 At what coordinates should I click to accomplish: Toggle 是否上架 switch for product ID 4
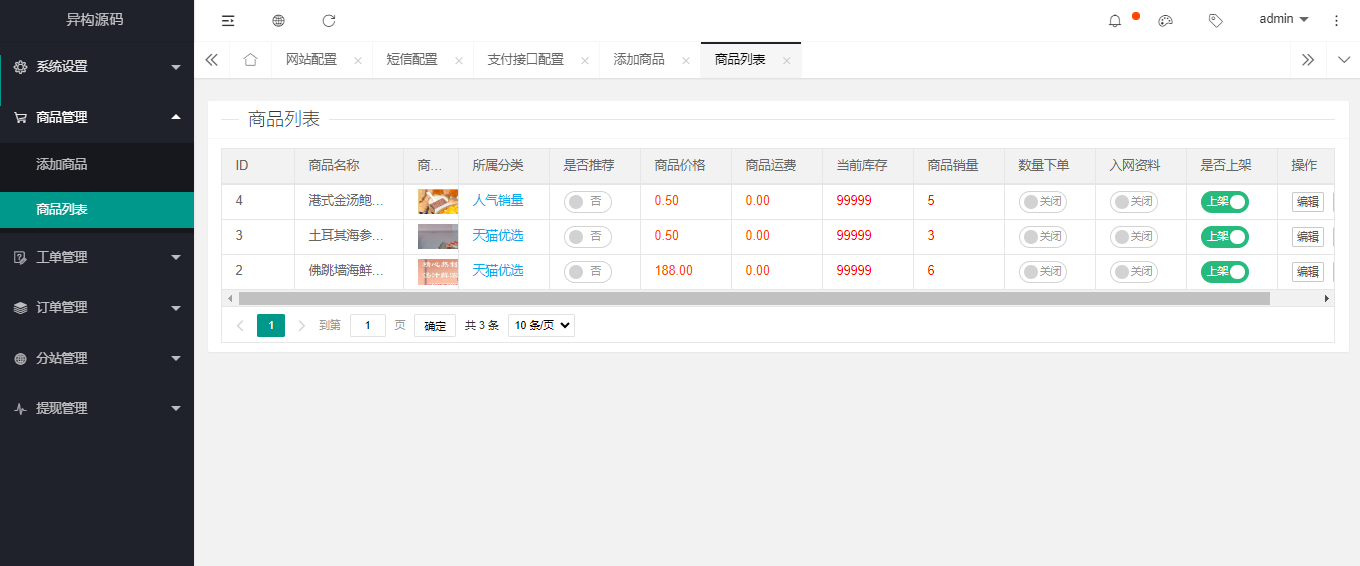1224,201
